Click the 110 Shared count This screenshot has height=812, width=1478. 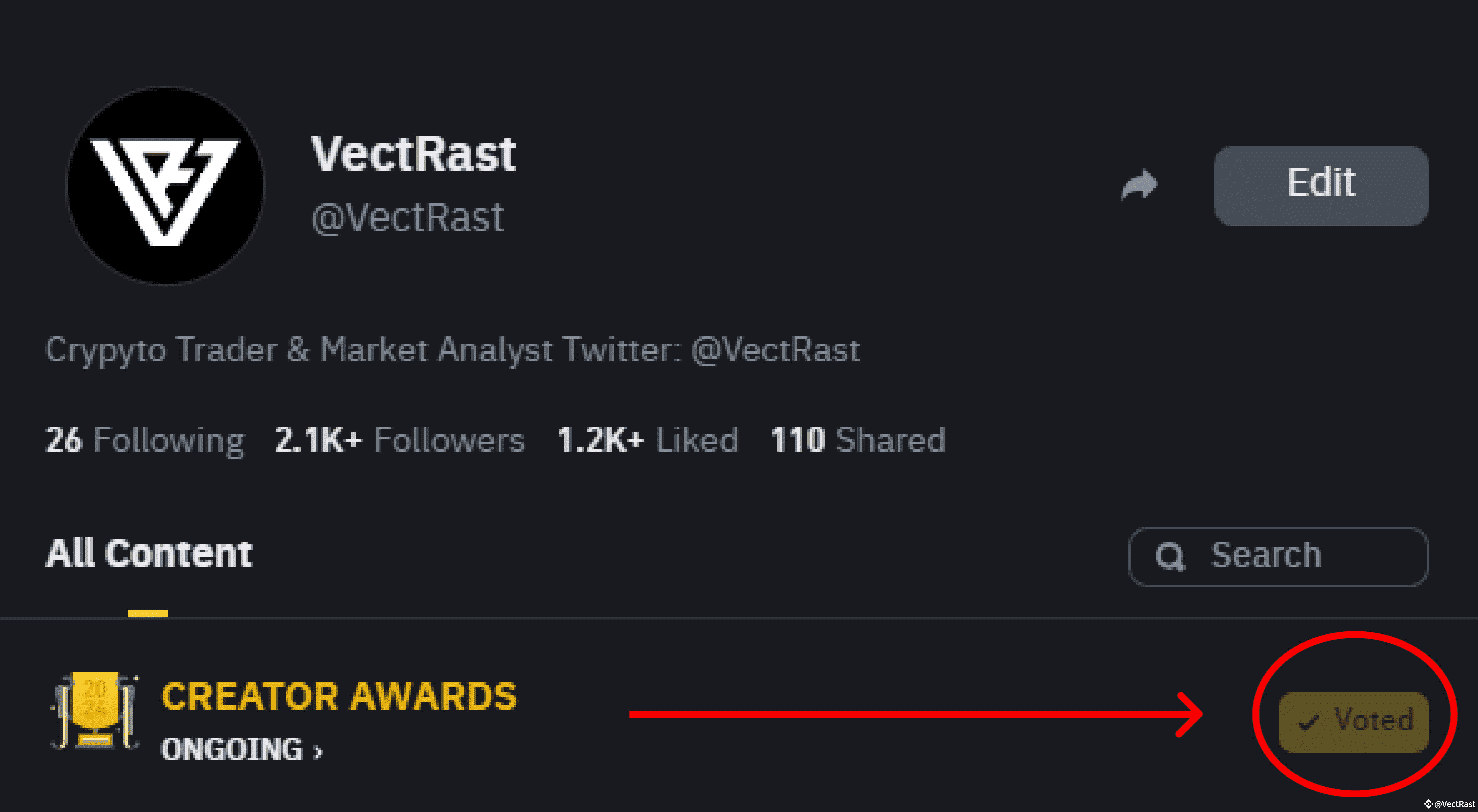(858, 441)
